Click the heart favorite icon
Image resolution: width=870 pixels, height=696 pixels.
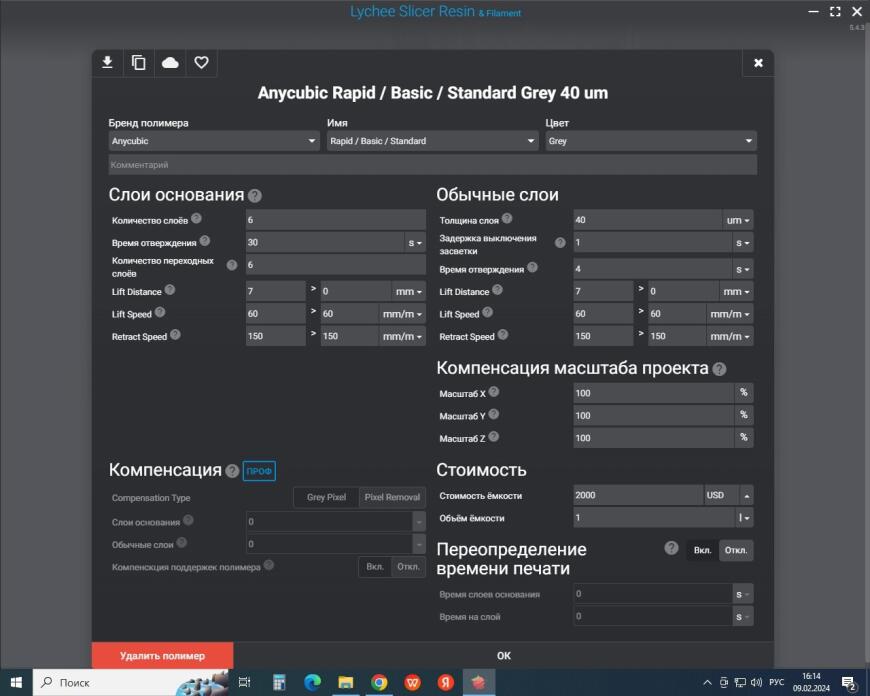pos(201,63)
